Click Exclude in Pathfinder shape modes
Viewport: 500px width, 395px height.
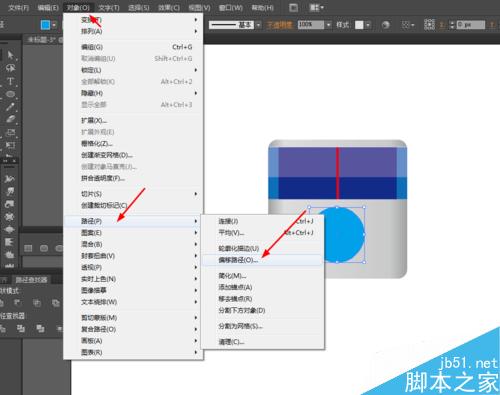coord(56,303)
